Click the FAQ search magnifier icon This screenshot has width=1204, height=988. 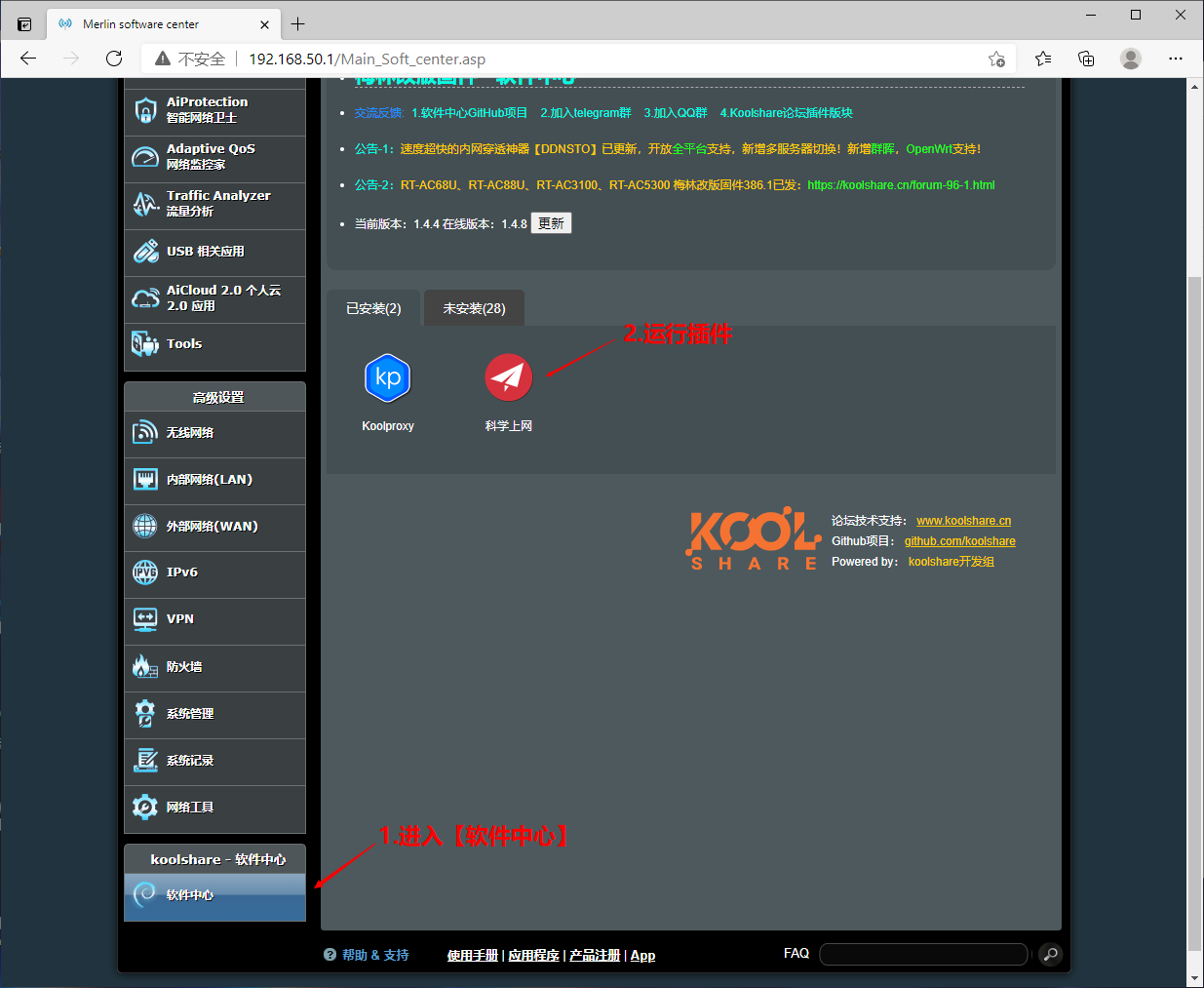[x=1050, y=954]
